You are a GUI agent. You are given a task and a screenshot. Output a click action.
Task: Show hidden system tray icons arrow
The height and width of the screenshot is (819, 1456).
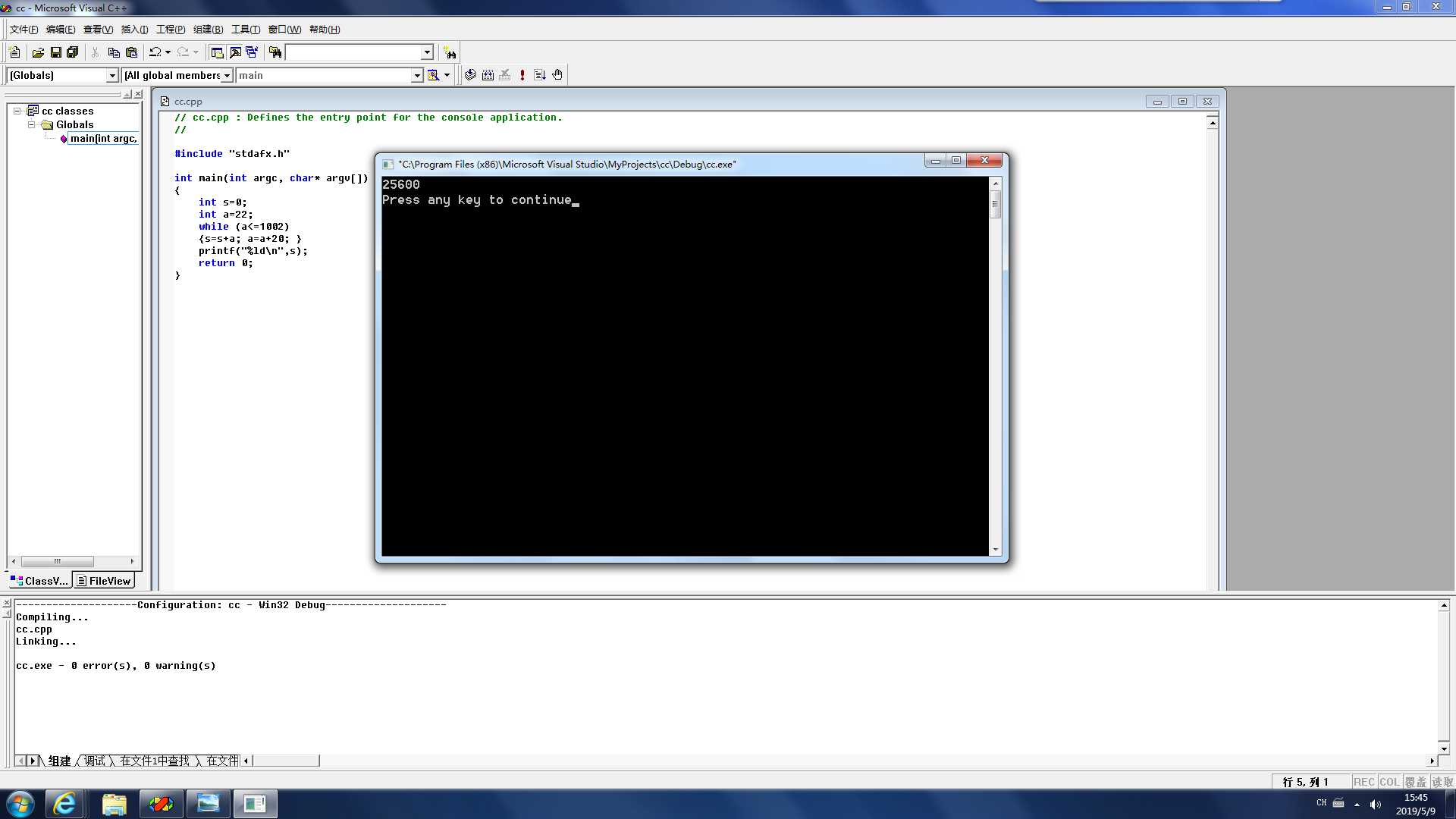(x=1357, y=805)
